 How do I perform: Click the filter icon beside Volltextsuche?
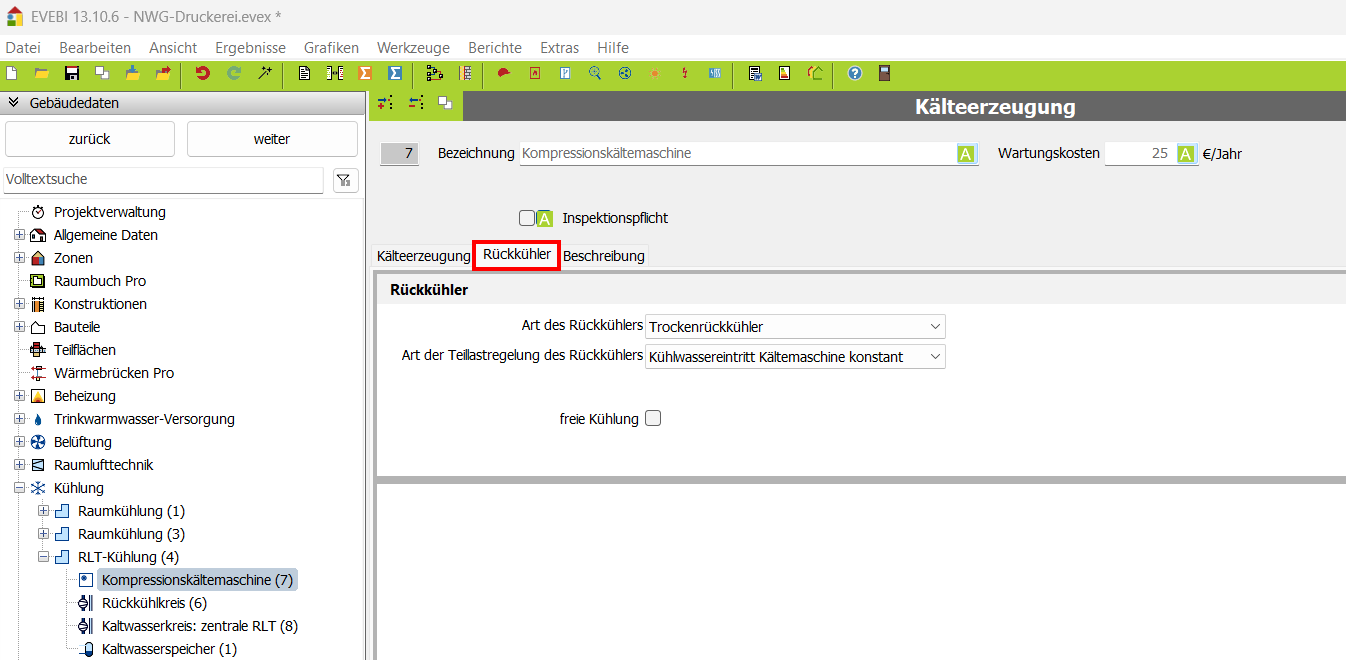(x=345, y=180)
